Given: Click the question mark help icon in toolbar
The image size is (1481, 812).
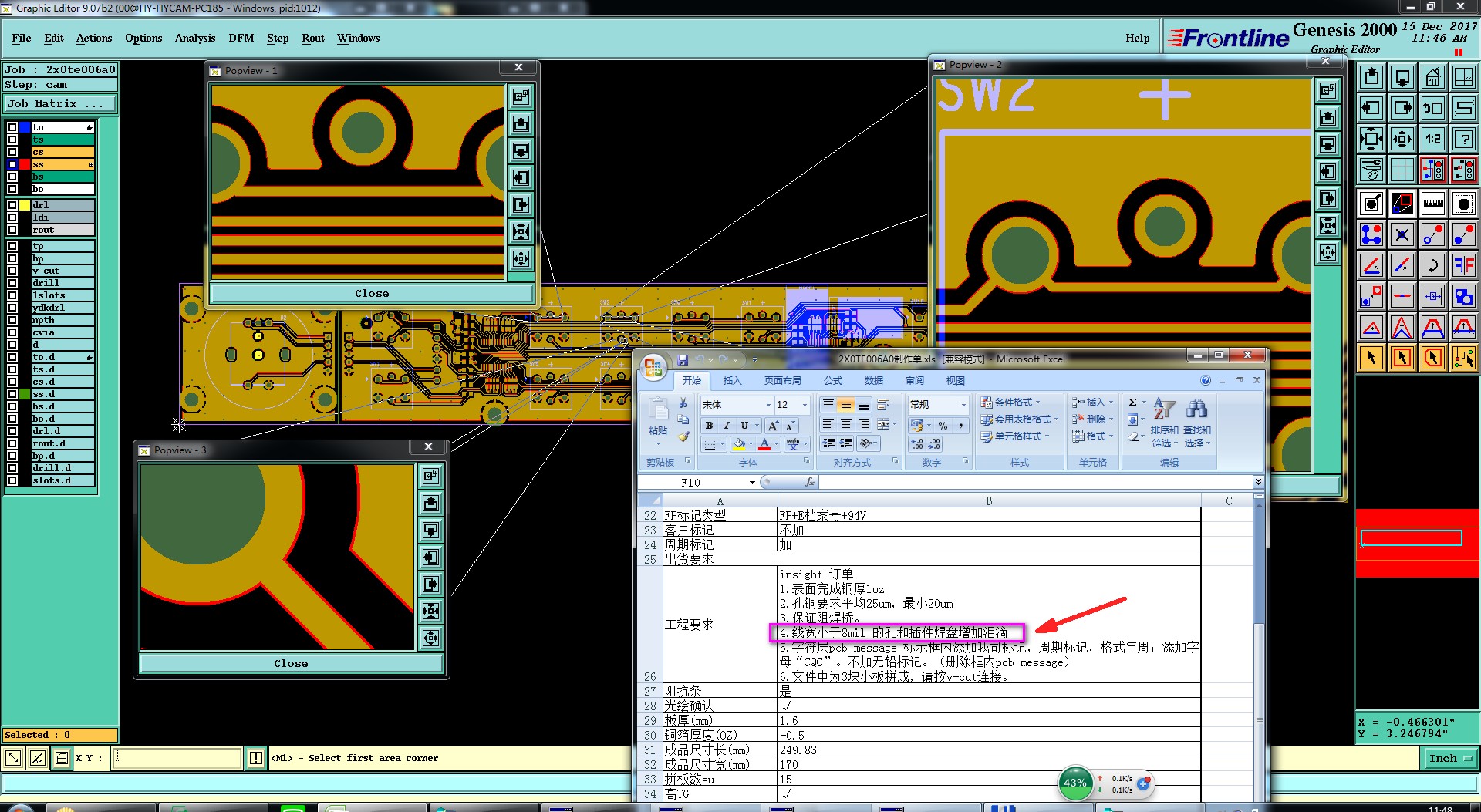Looking at the screenshot, I should point(1463,139).
